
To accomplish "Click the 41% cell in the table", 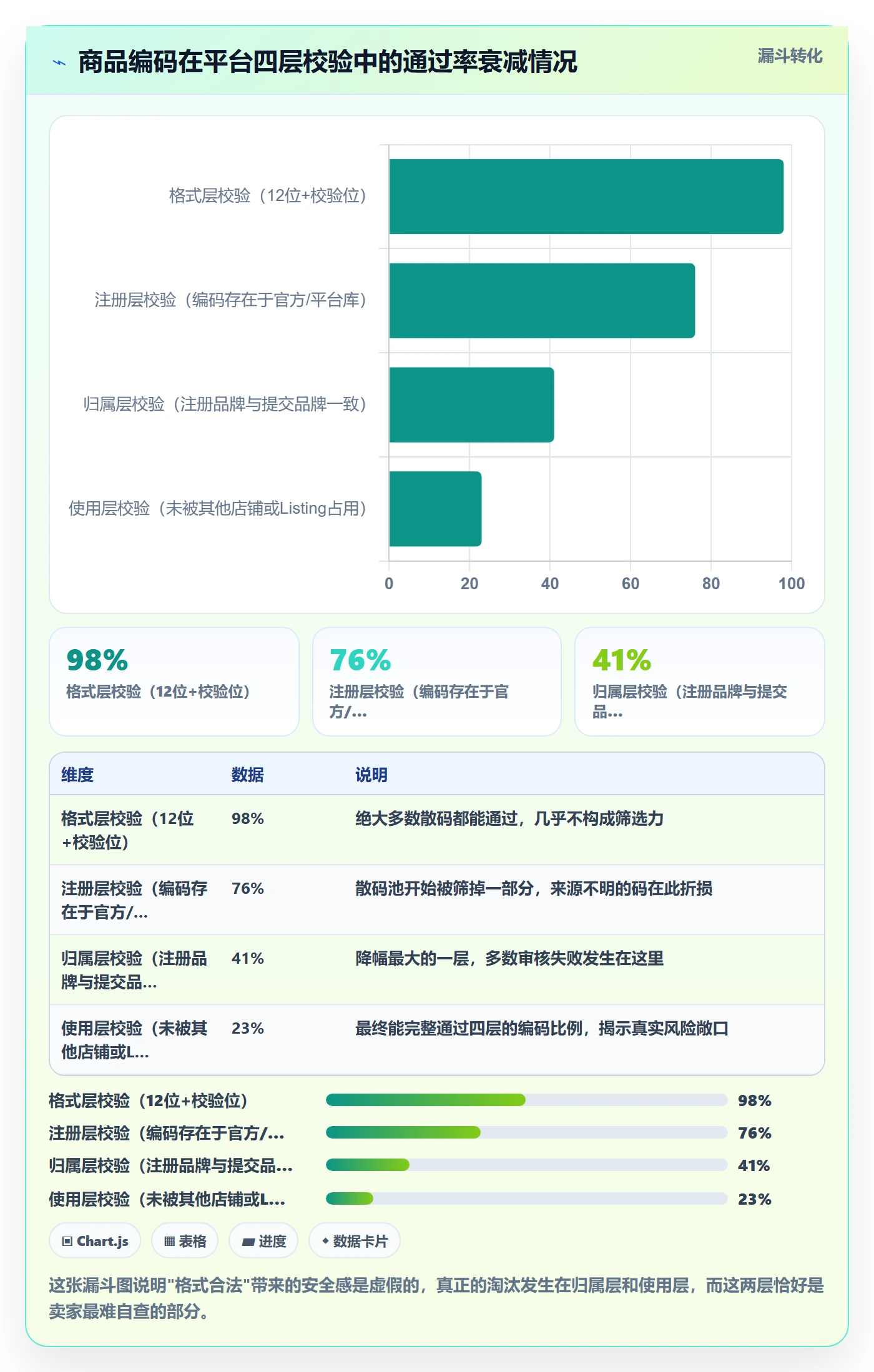I will point(248,958).
